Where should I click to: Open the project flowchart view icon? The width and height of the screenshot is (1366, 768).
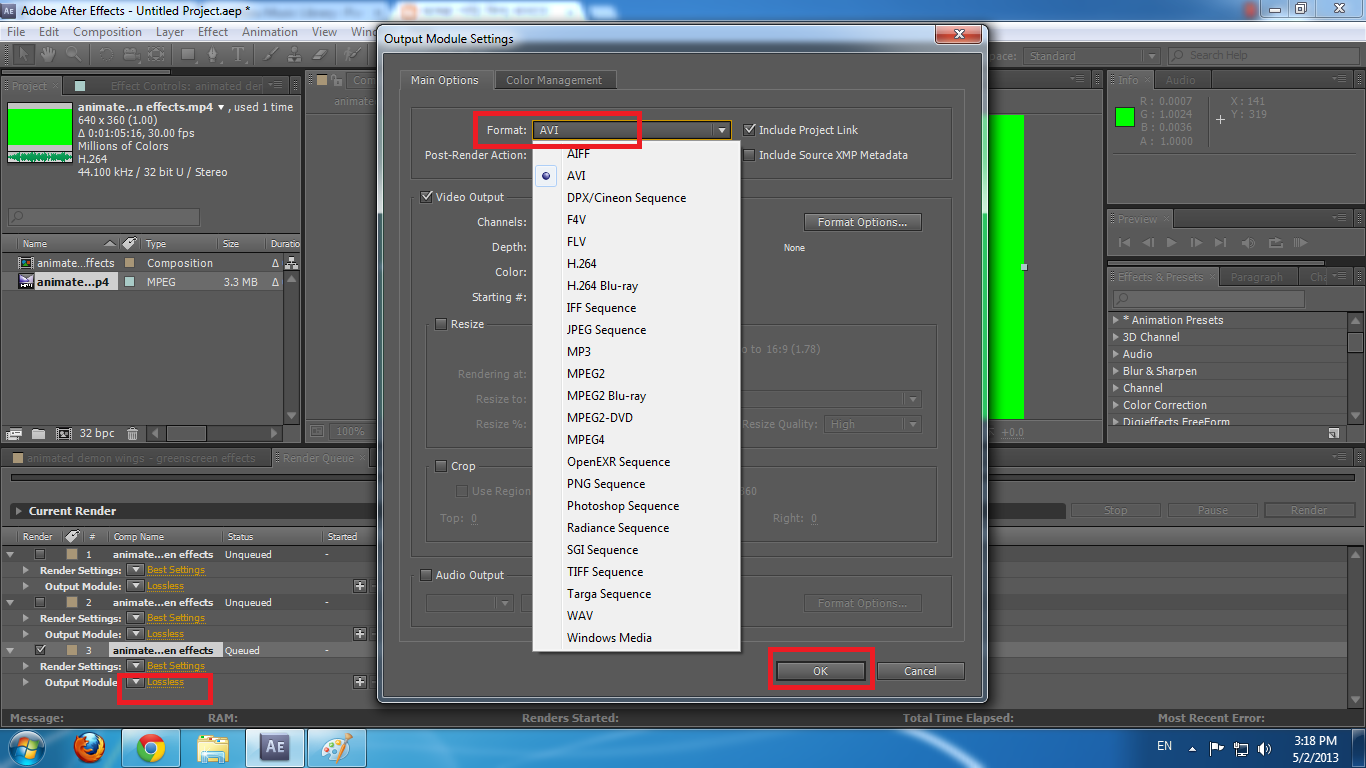tap(291, 263)
